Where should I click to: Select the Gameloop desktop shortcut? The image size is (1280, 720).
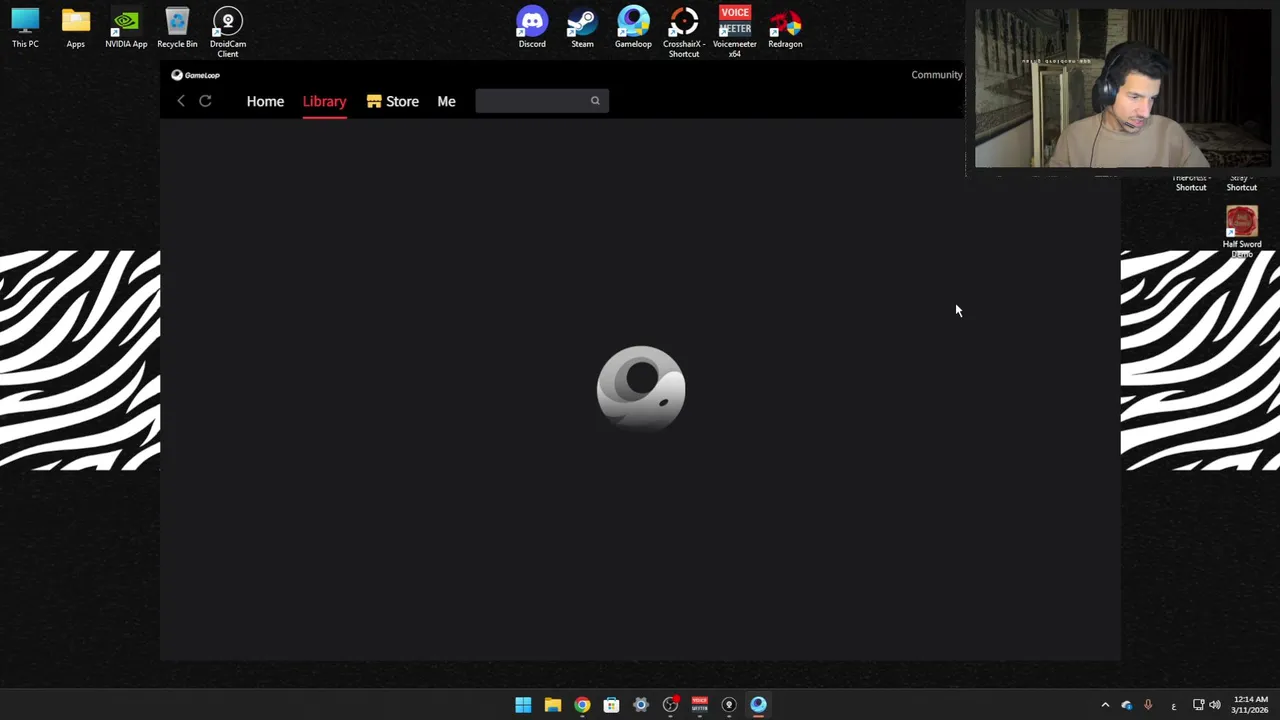[x=633, y=28]
